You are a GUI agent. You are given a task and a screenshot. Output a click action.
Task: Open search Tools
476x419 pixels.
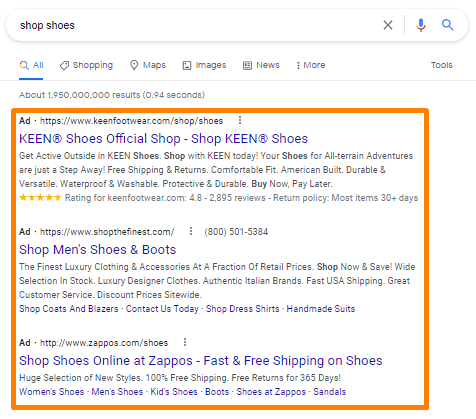coord(442,65)
